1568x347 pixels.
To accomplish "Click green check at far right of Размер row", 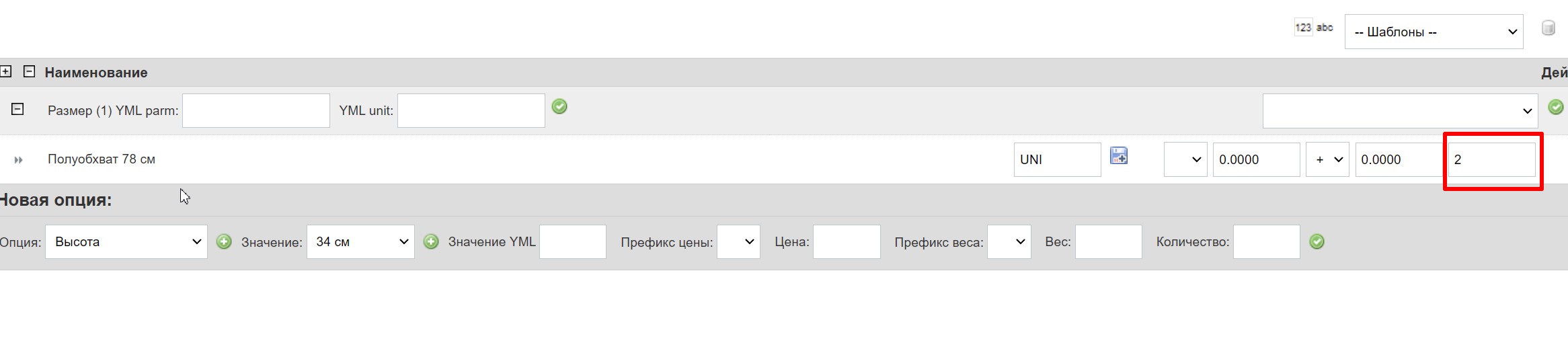I will 1556,107.
